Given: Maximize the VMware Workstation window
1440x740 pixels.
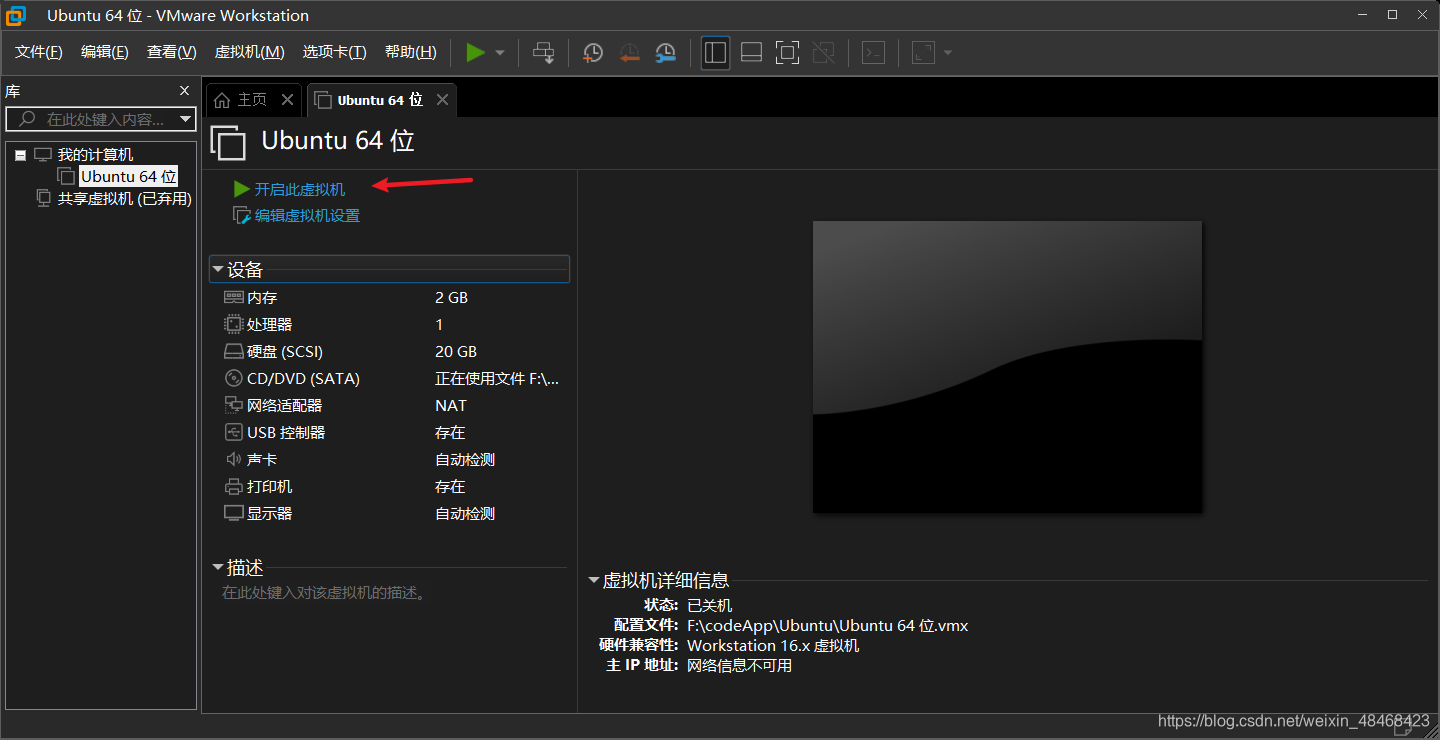Looking at the screenshot, I should 1392,15.
